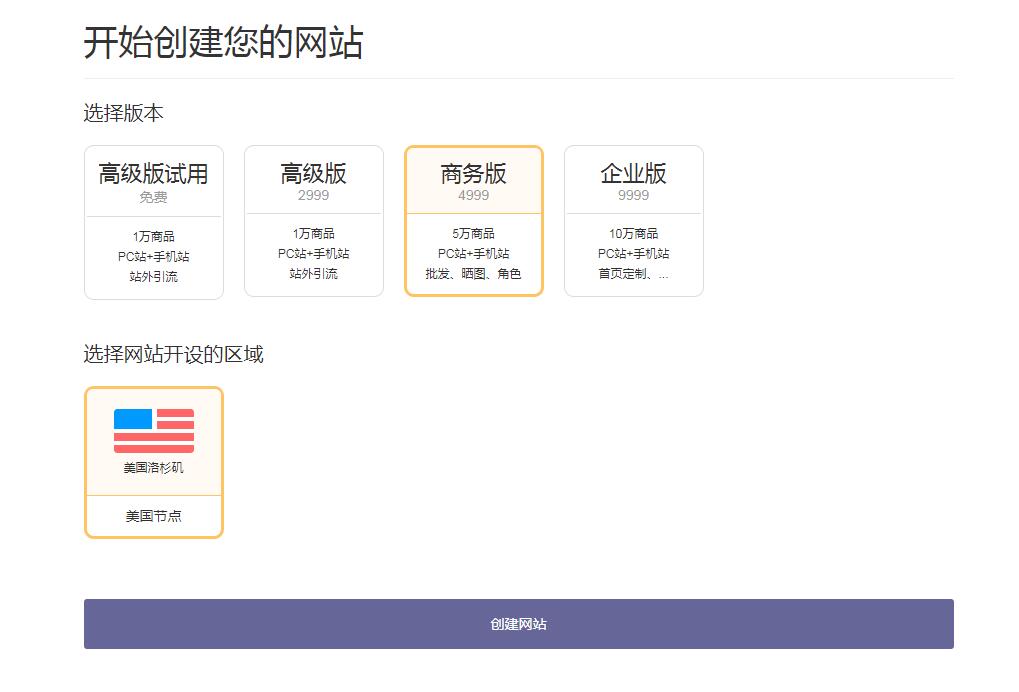Click the 10万商品 feature text
Viewport: 1019px width, 692px height.
coord(634,233)
